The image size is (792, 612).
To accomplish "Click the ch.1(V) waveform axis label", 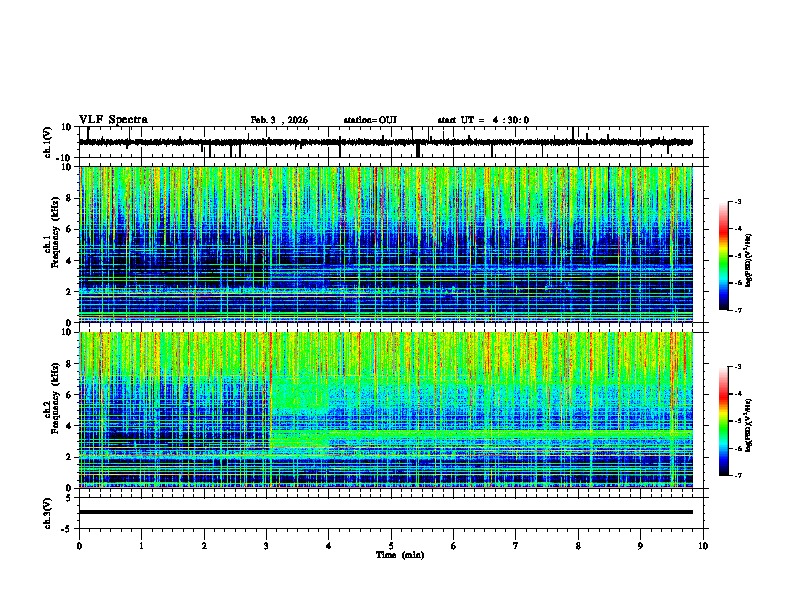I will point(47,142).
